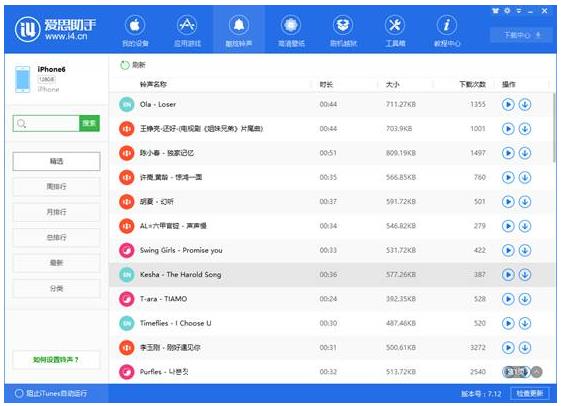Download the Swing Girls - Promise you ringtone

[x=525, y=250]
